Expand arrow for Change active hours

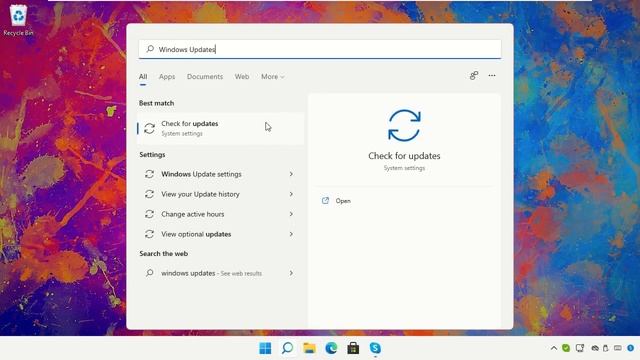(291, 214)
